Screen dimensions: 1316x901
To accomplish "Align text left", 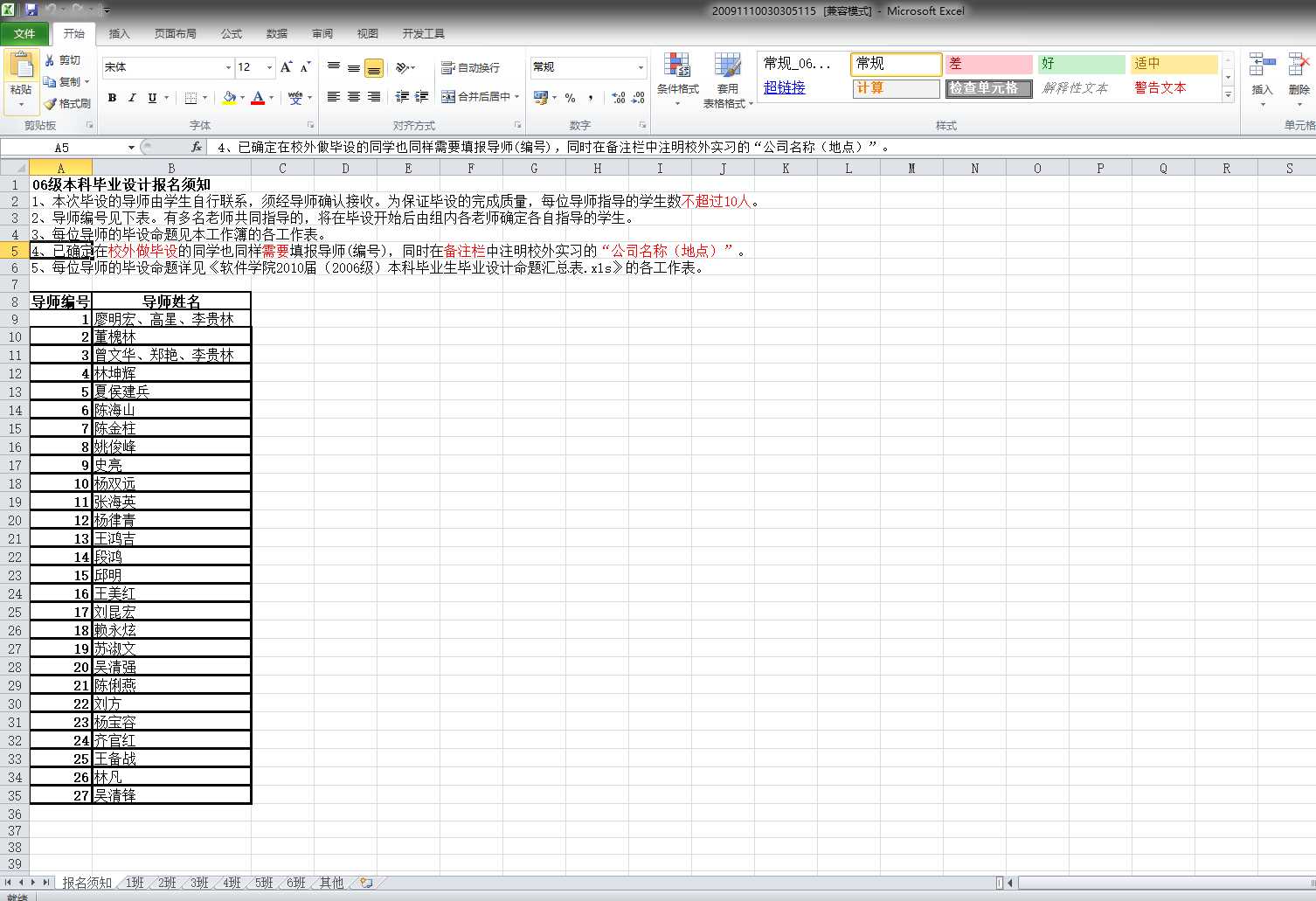I will (334, 97).
